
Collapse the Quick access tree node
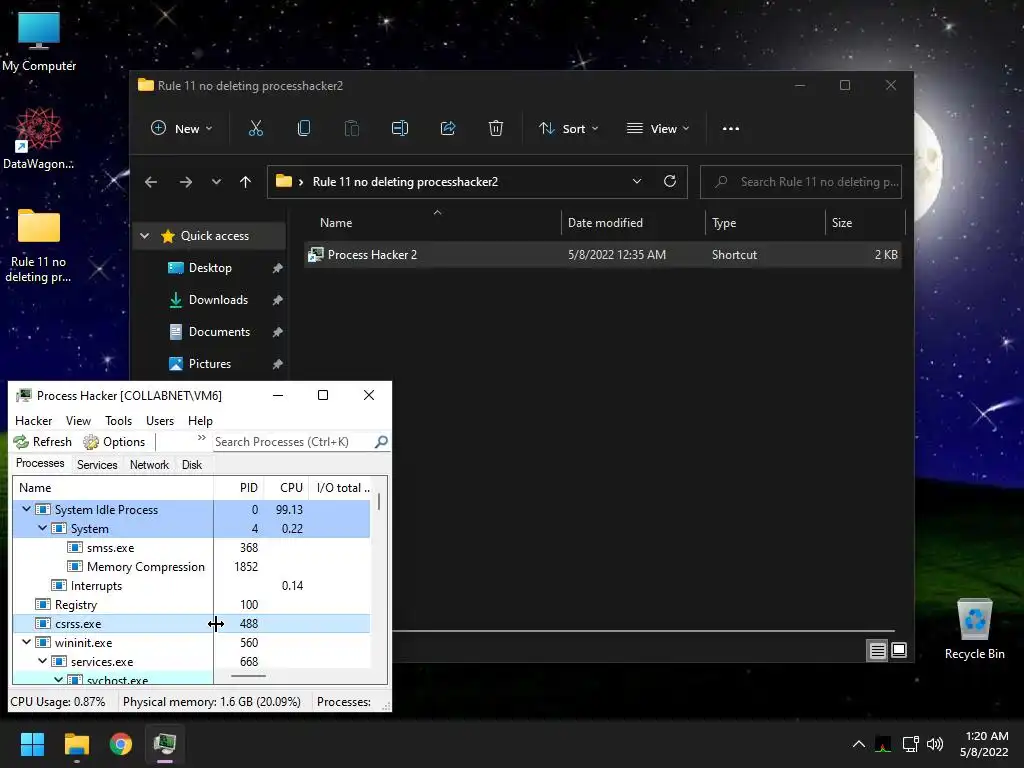145,236
